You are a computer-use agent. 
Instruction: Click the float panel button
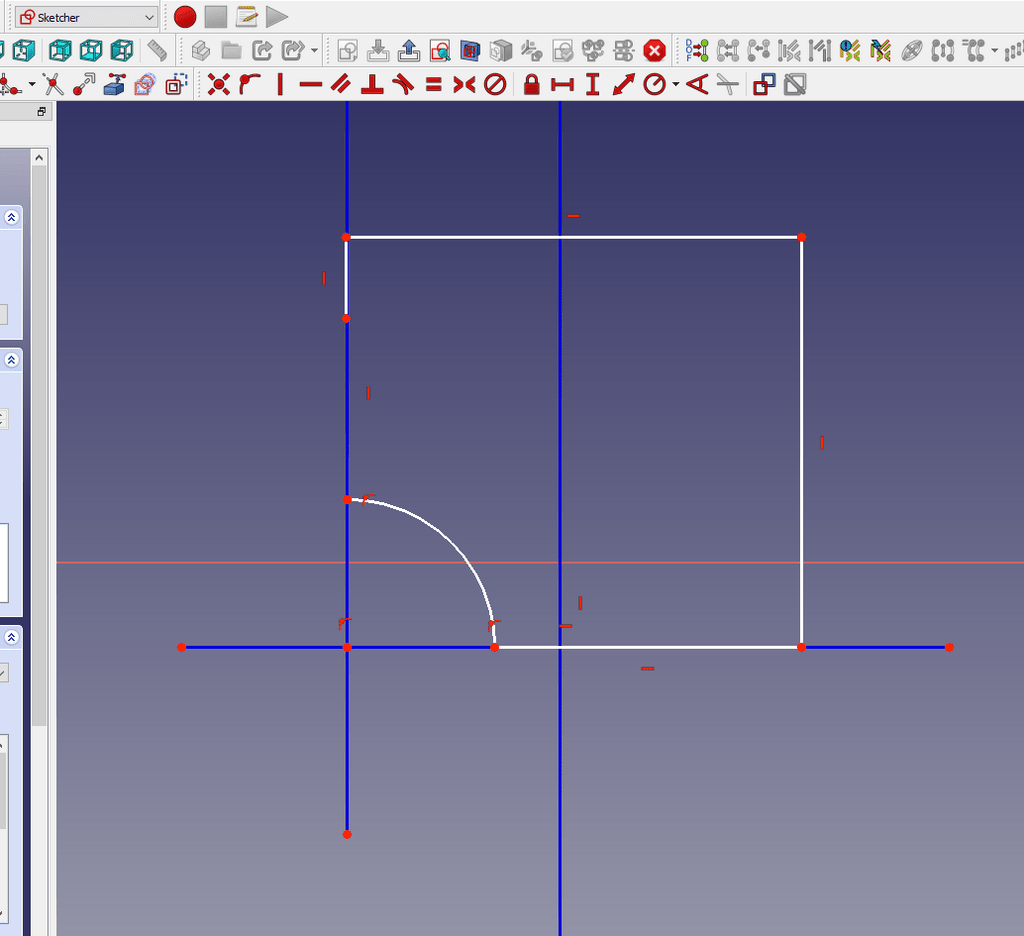tap(41, 112)
